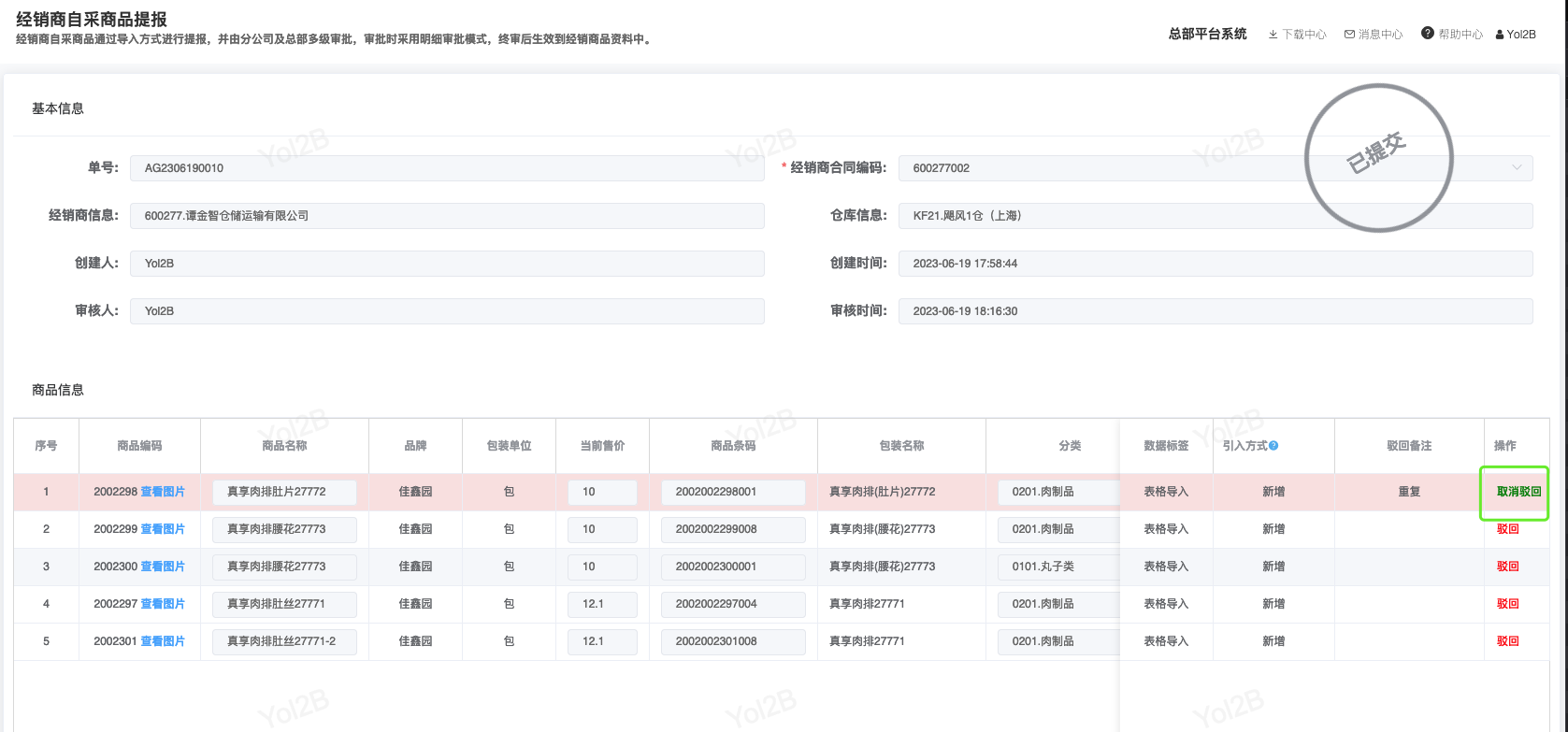Click 驳回 for product 2002299

tap(1507, 529)
